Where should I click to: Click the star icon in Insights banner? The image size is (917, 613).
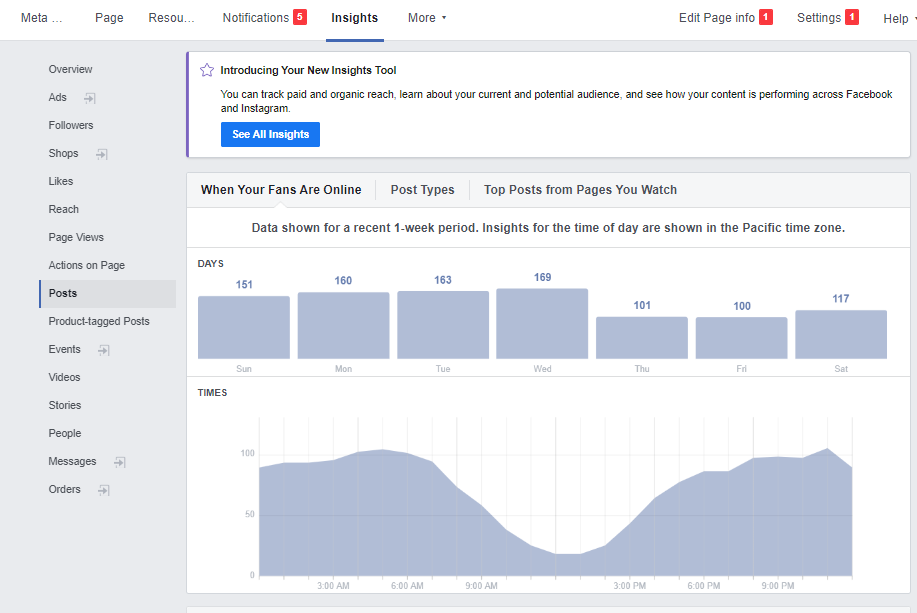pyautogui.click(x=207, y=70)
